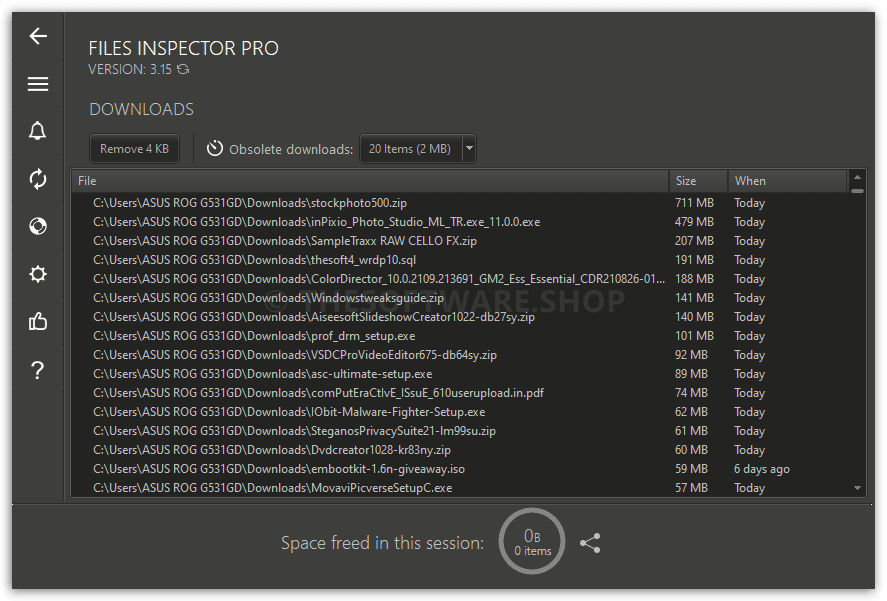Open help question mark icon

point(38,370)
